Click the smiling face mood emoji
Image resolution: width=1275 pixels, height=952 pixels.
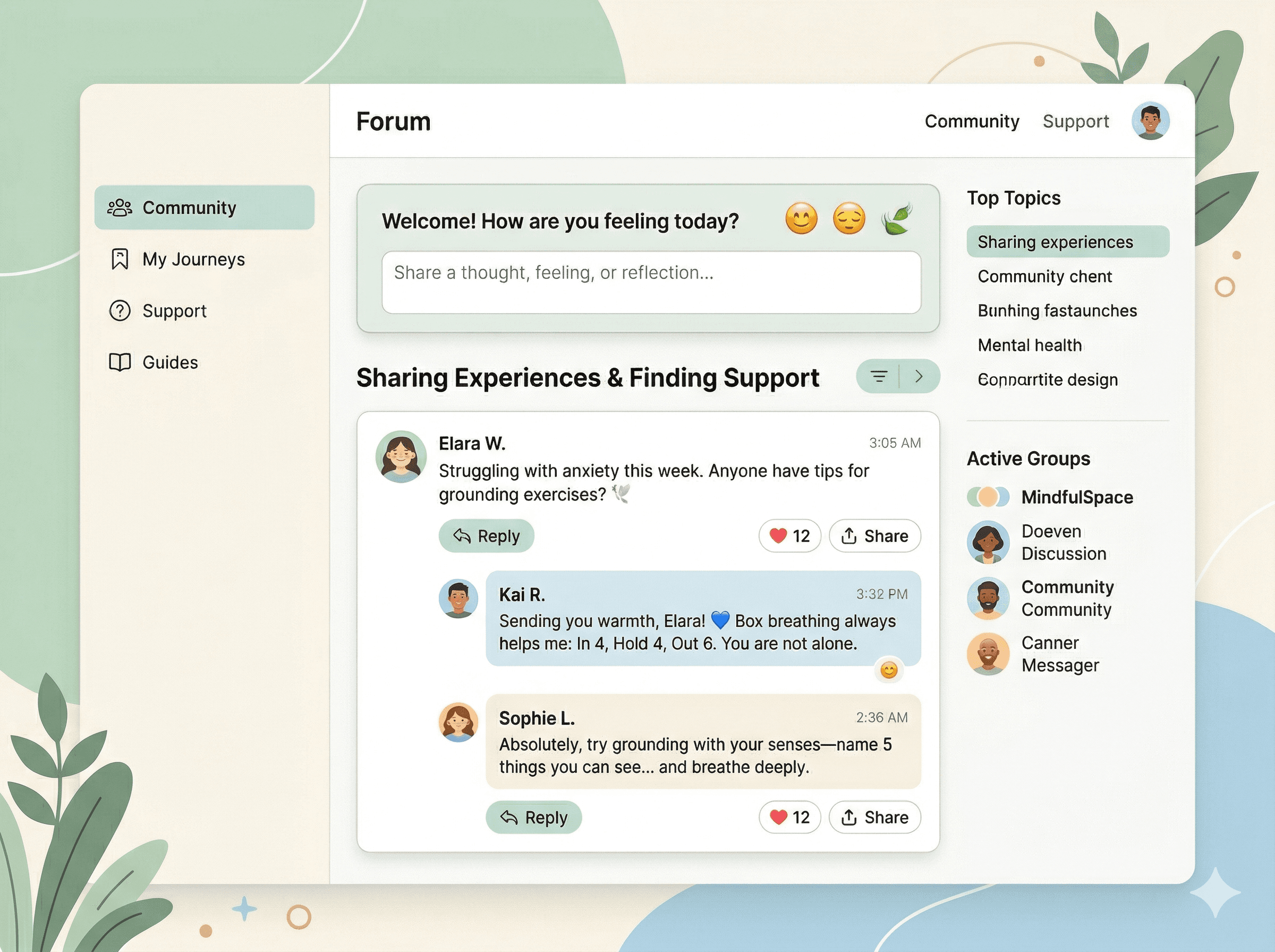(x=801, y=219)
